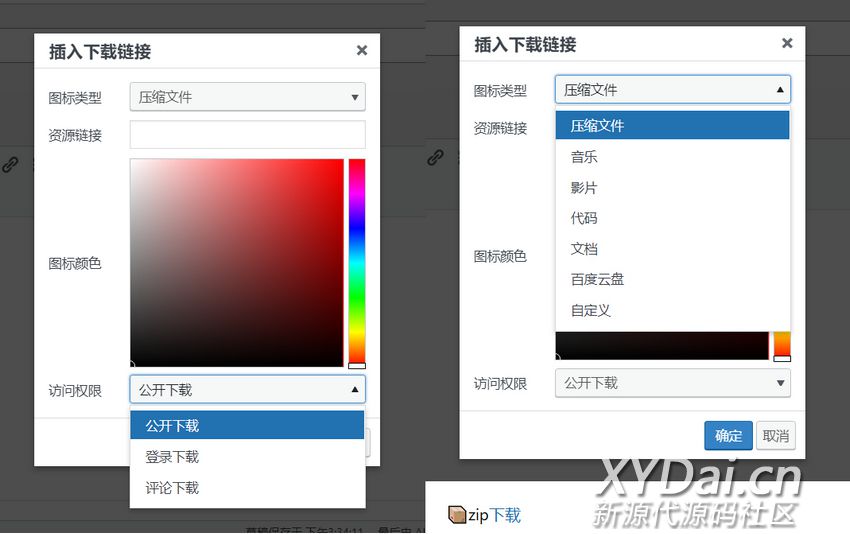Pick 代码 from icon type list
The height and width of the screenshot is (534, 850).
point(584,218)
